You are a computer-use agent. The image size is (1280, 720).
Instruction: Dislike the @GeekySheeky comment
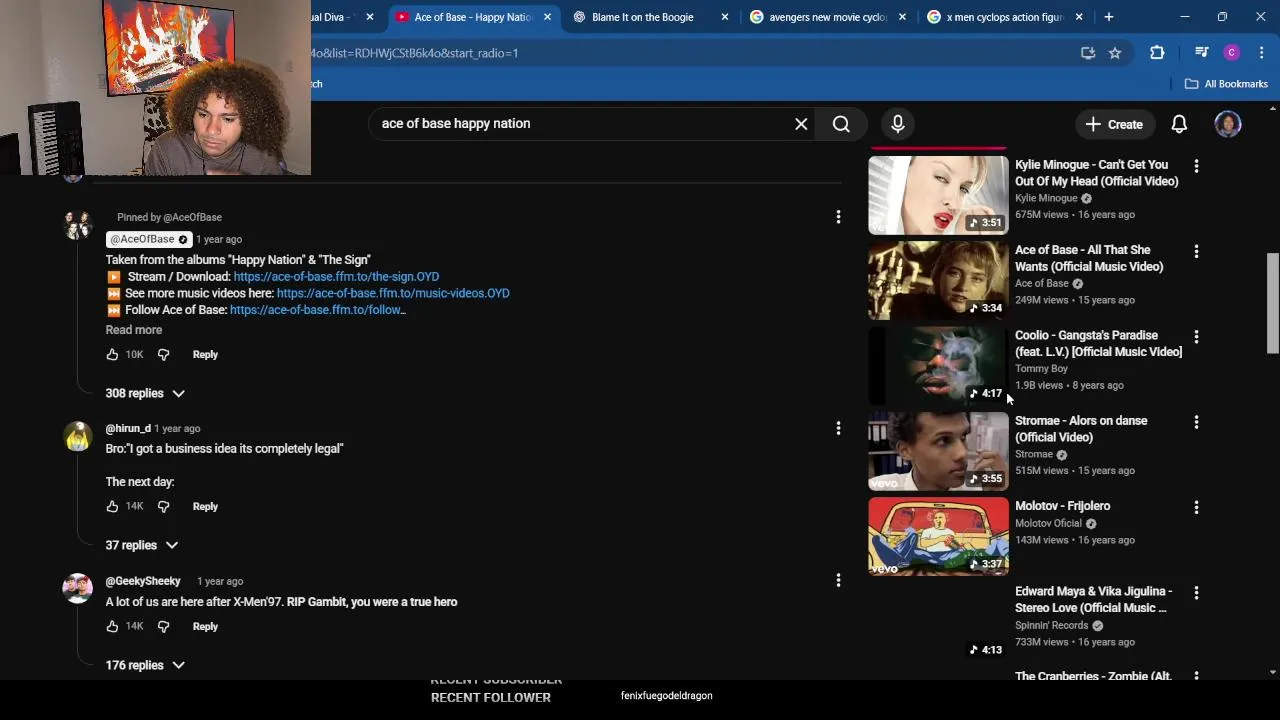click(x=163, y=626)
